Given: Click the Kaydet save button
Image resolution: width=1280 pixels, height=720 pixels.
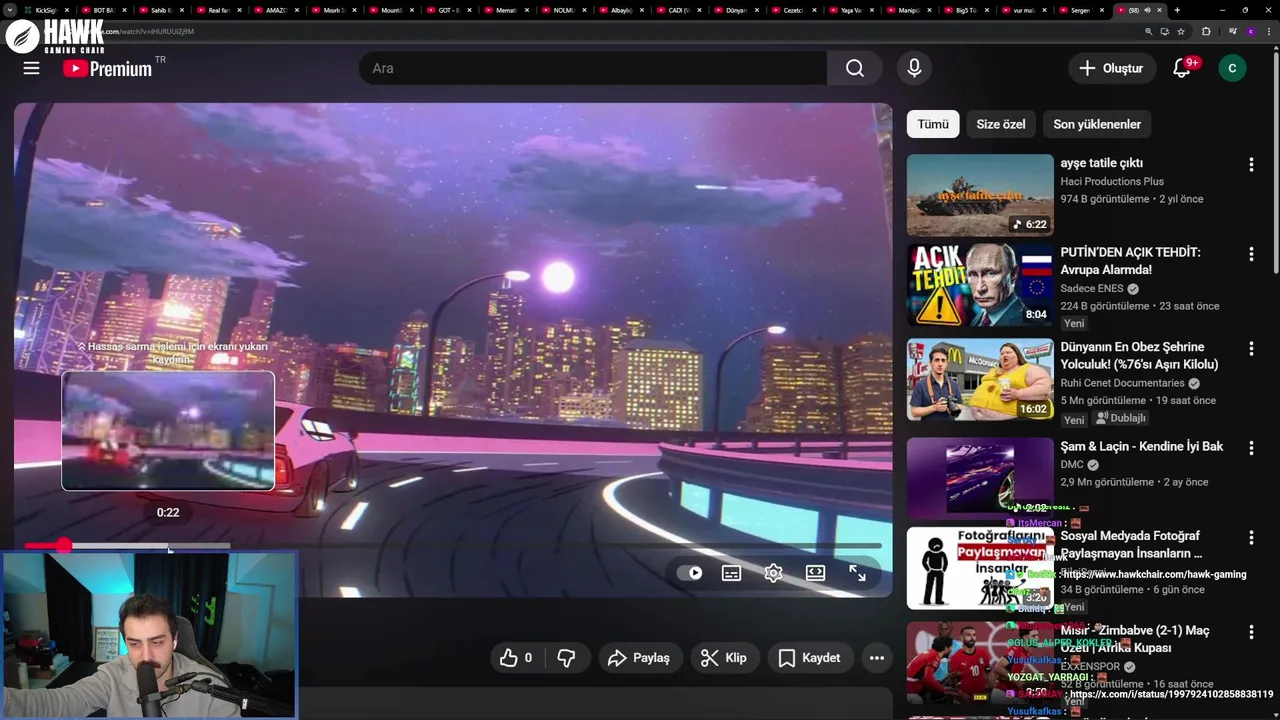Looking at the screenshot, I should (x=810, y=658).
